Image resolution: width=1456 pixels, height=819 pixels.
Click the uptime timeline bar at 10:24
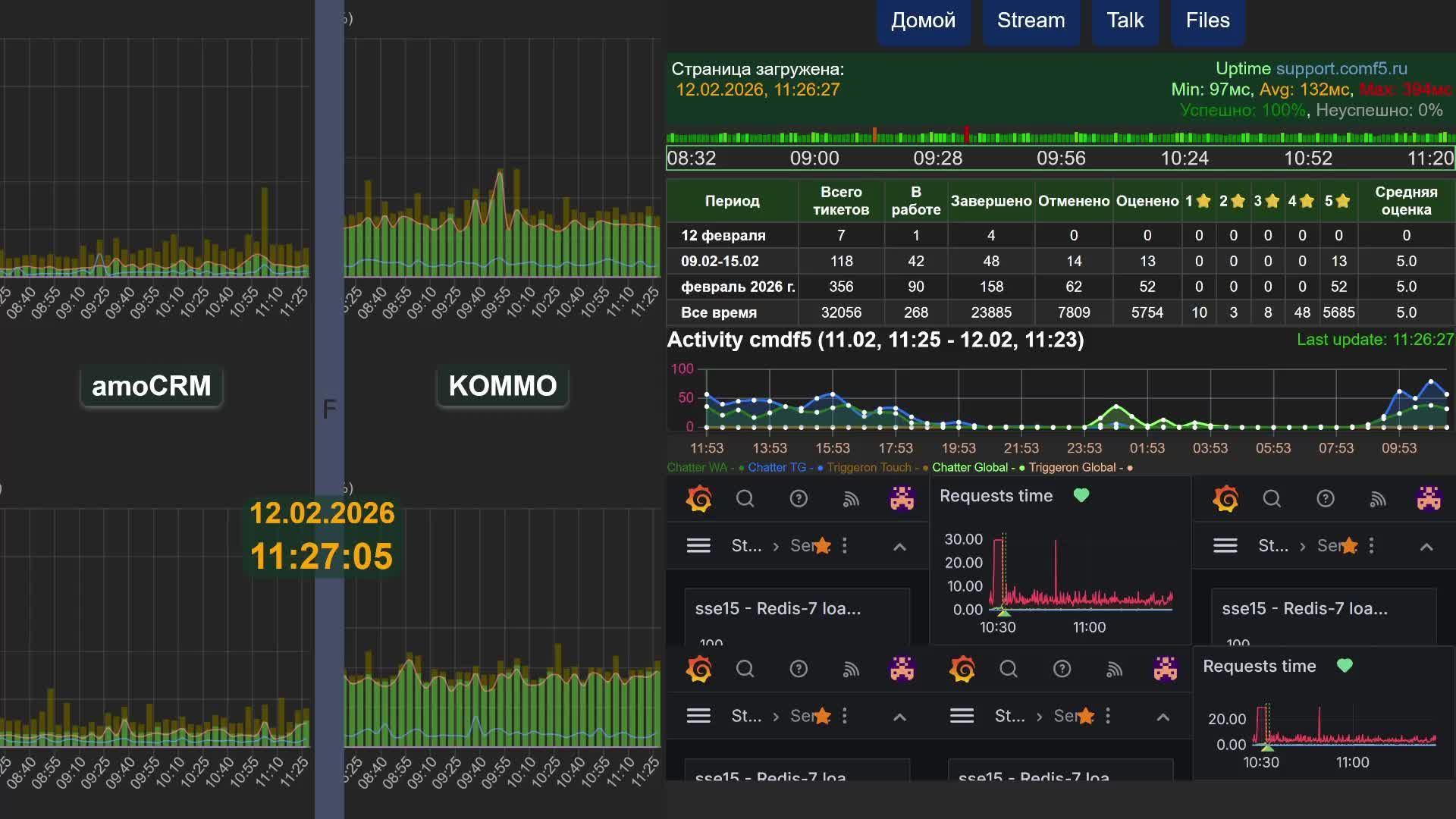(1184, 138)
